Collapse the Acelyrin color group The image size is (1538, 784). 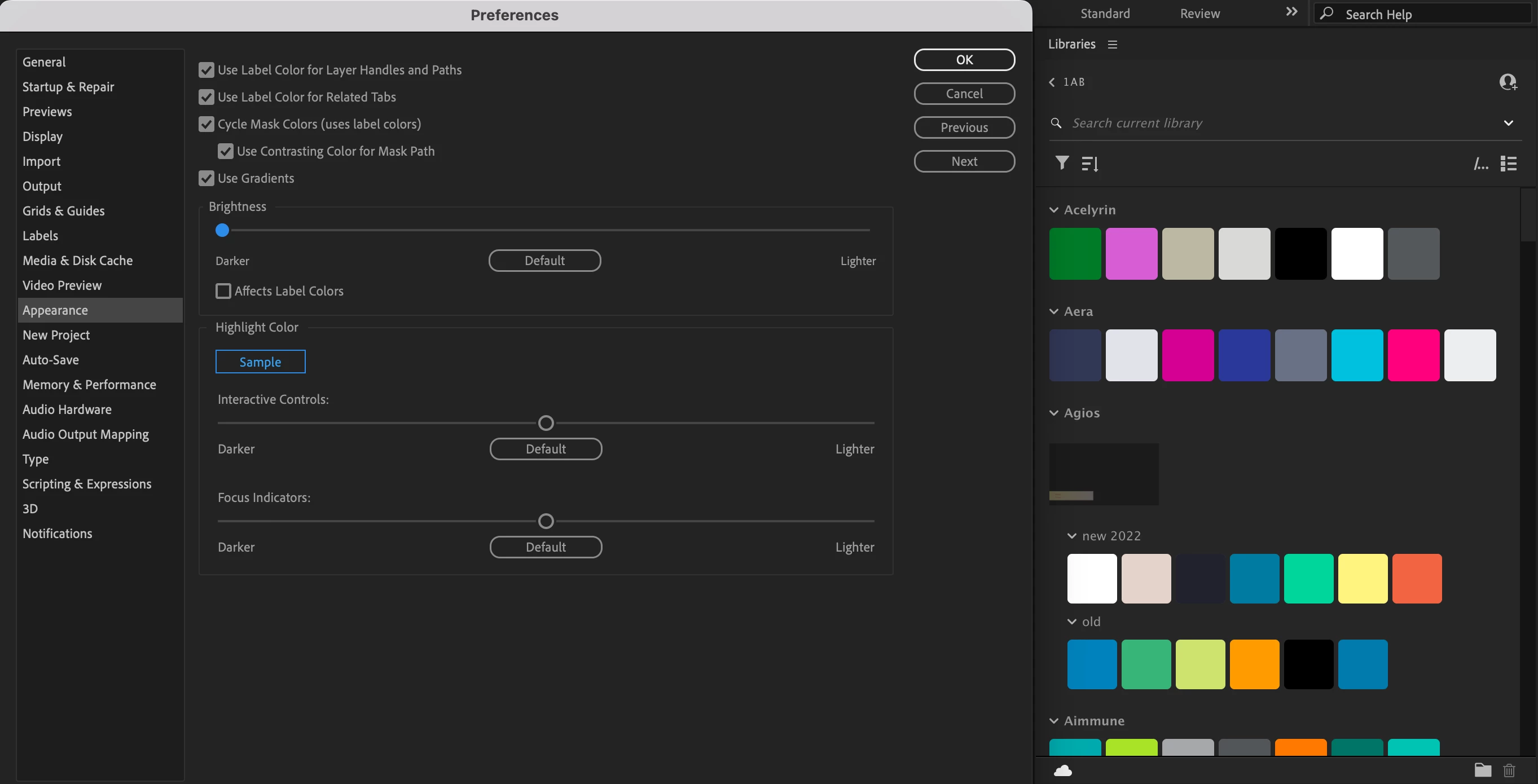[1054, 210]
